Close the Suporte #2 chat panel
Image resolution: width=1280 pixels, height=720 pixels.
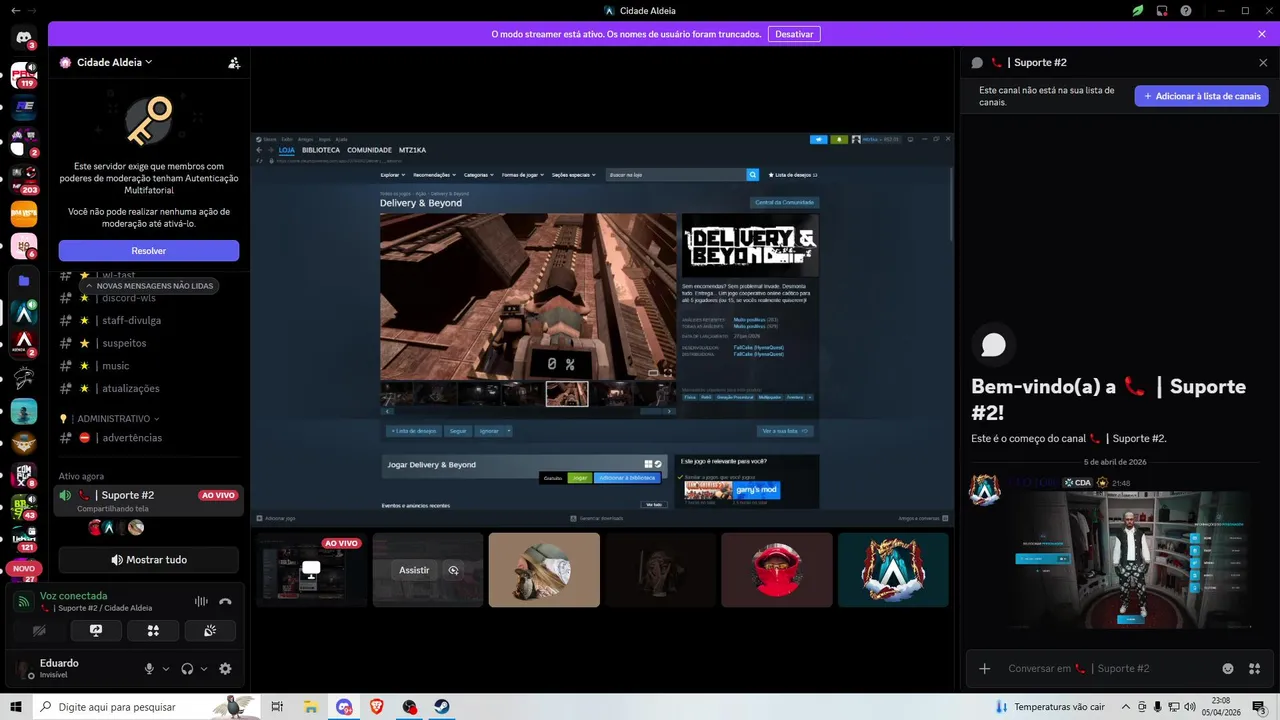click(1263, 62)
